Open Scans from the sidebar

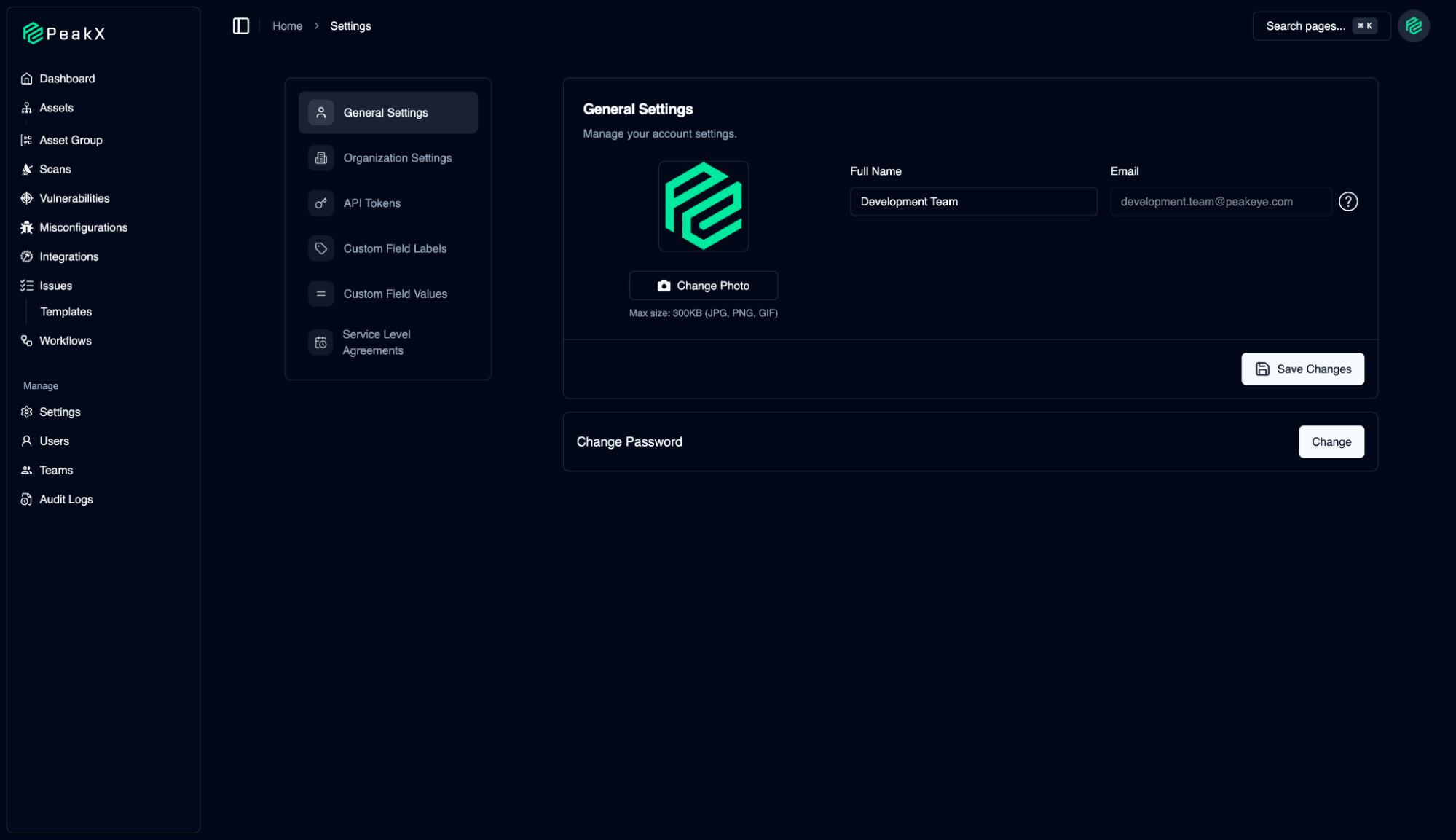point(55,169)
